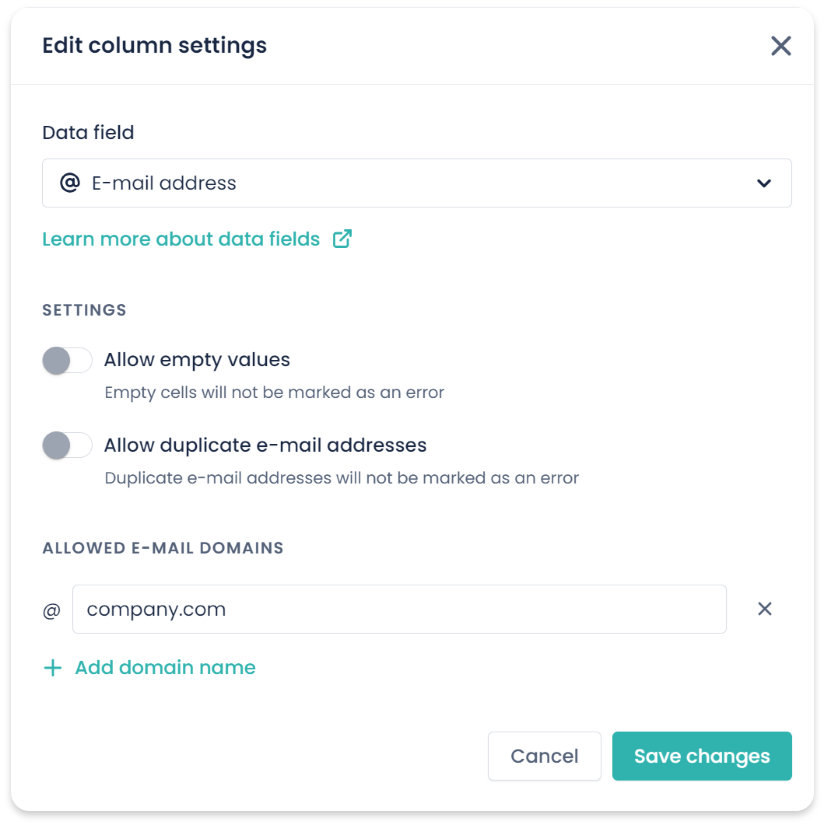
Task: Expand the Data field chevron arrow
Action: [764, 183]
